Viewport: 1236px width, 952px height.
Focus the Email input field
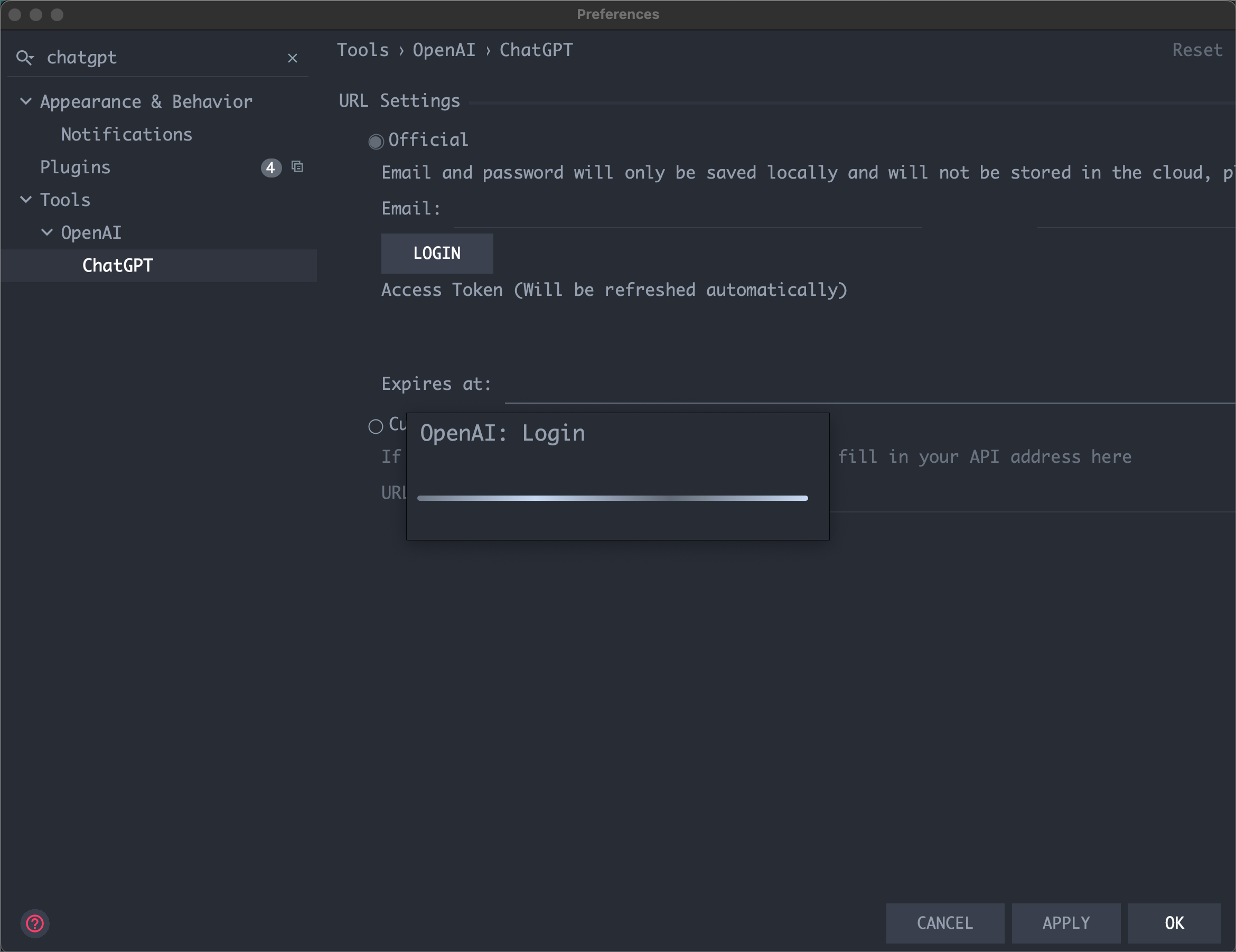[x=679, y=223]
